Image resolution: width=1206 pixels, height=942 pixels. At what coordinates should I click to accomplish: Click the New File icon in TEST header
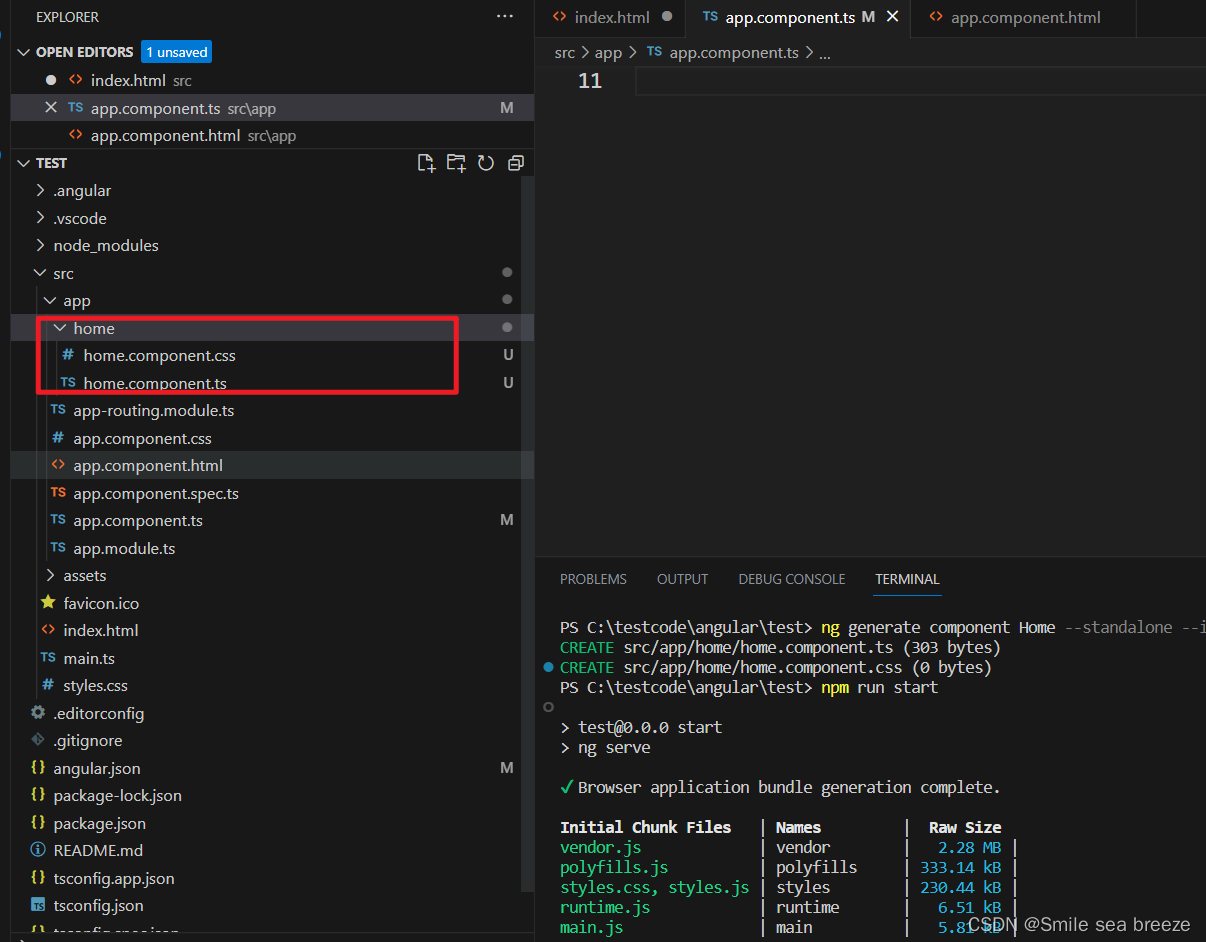pyautogui.click(x=426, y=163)
